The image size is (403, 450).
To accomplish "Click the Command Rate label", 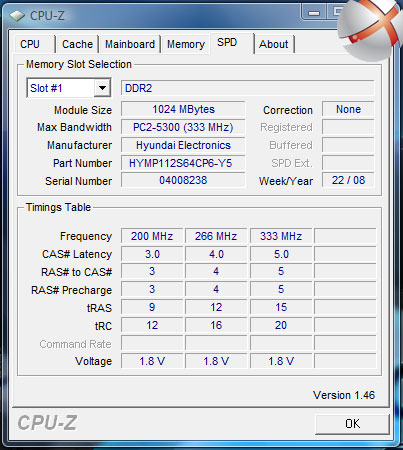I will [75, 344].
